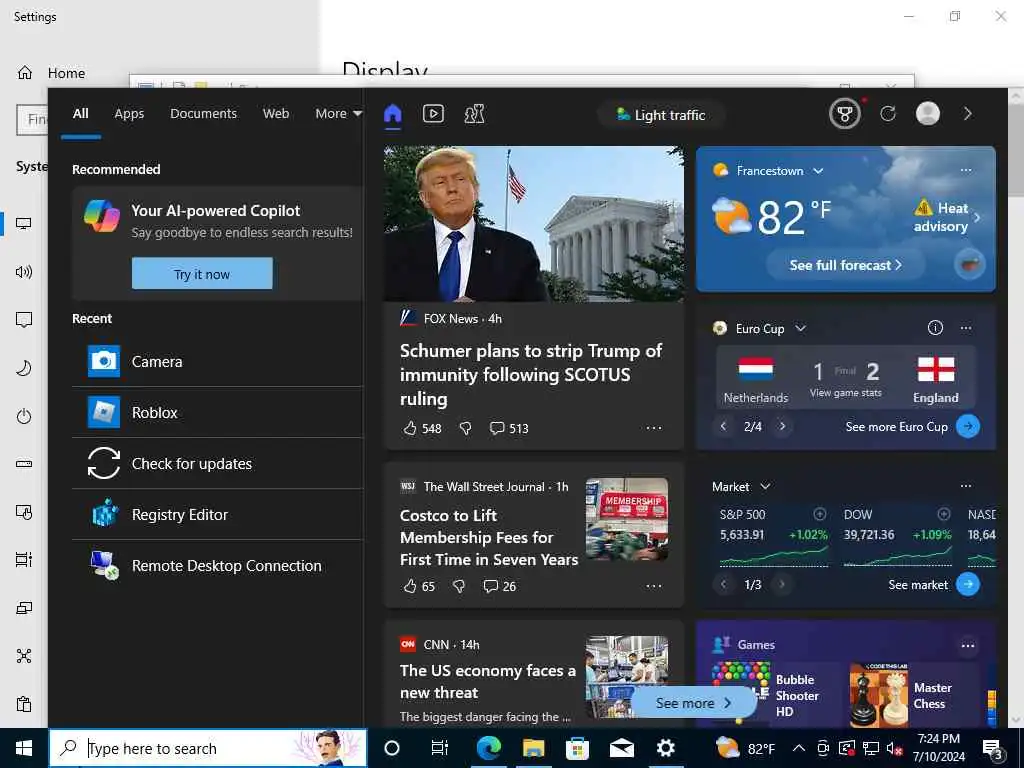Select the Web search tab
The height and width of the screenshot is (768, 1024).
(x=276, y=114)
